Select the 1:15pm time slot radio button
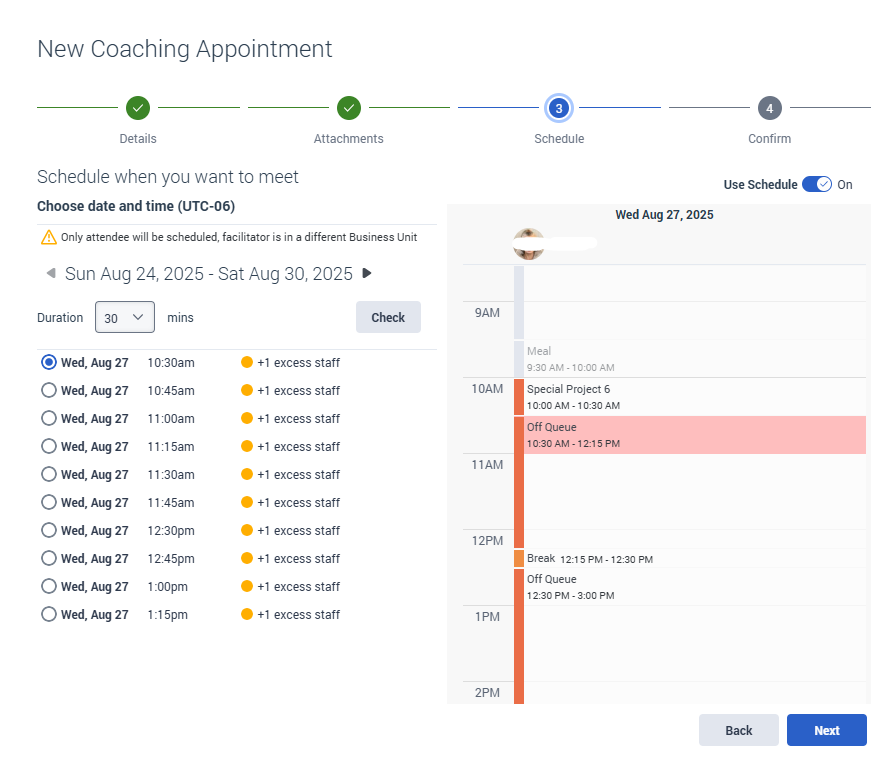The image size is (893, 759). (x=48, y=614)
